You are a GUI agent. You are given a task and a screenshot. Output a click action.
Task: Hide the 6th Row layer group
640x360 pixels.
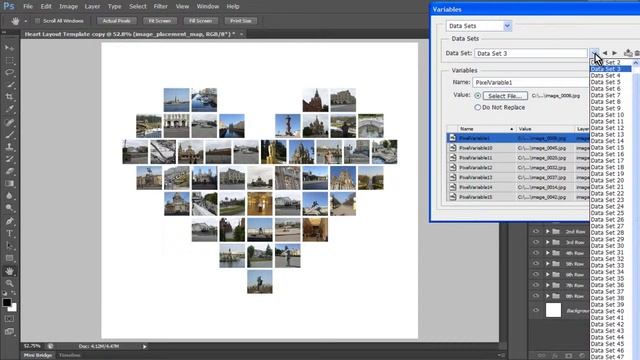536,275
